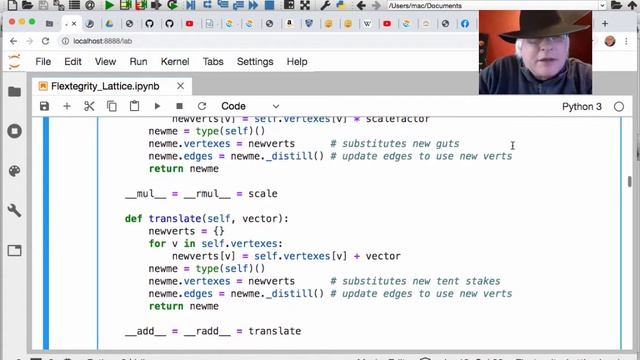Reload the localhost page

(x=45, y=41)
